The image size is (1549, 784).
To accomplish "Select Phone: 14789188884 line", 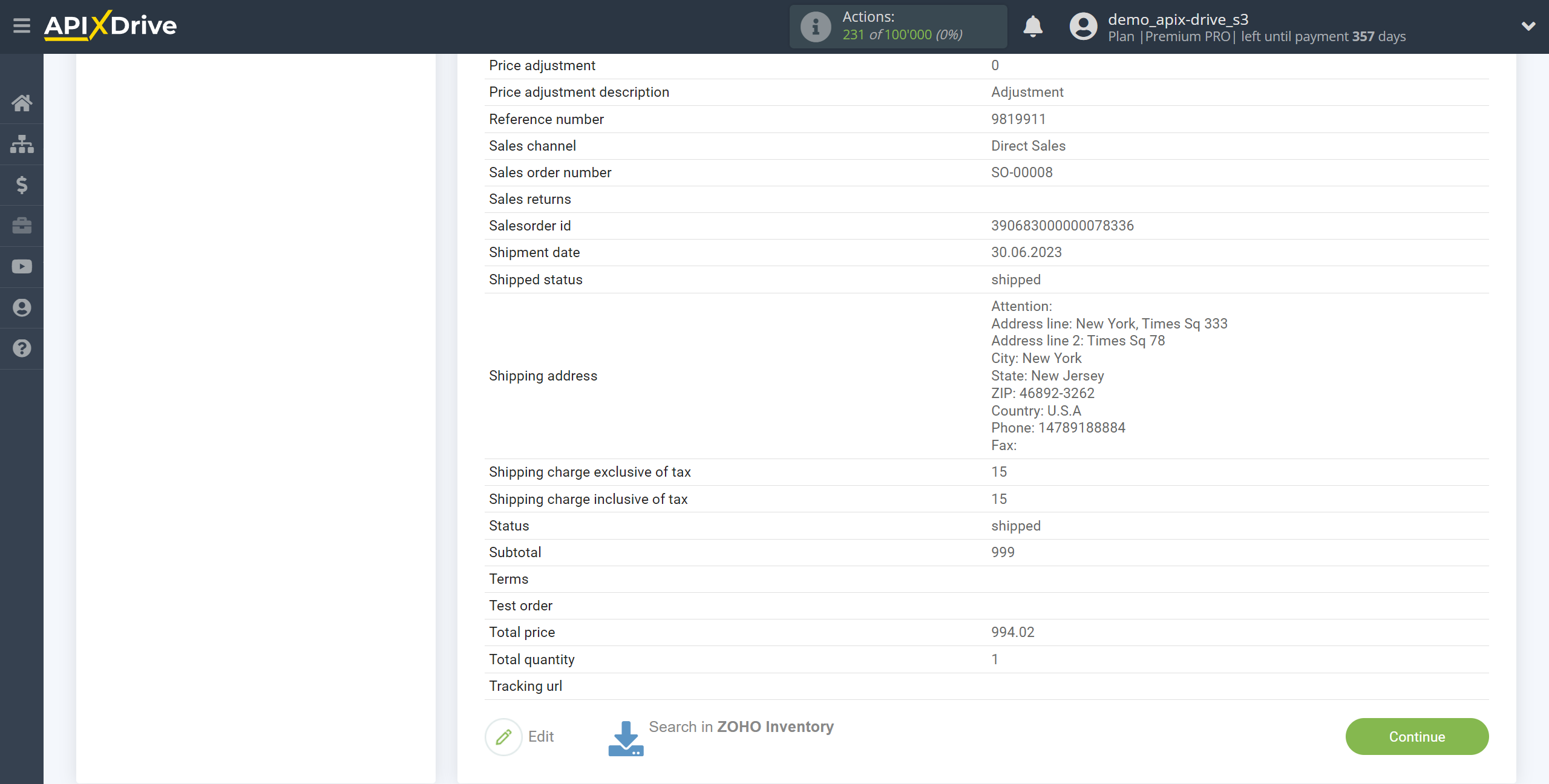I will pyautogui.click(x=1058, y=428).
